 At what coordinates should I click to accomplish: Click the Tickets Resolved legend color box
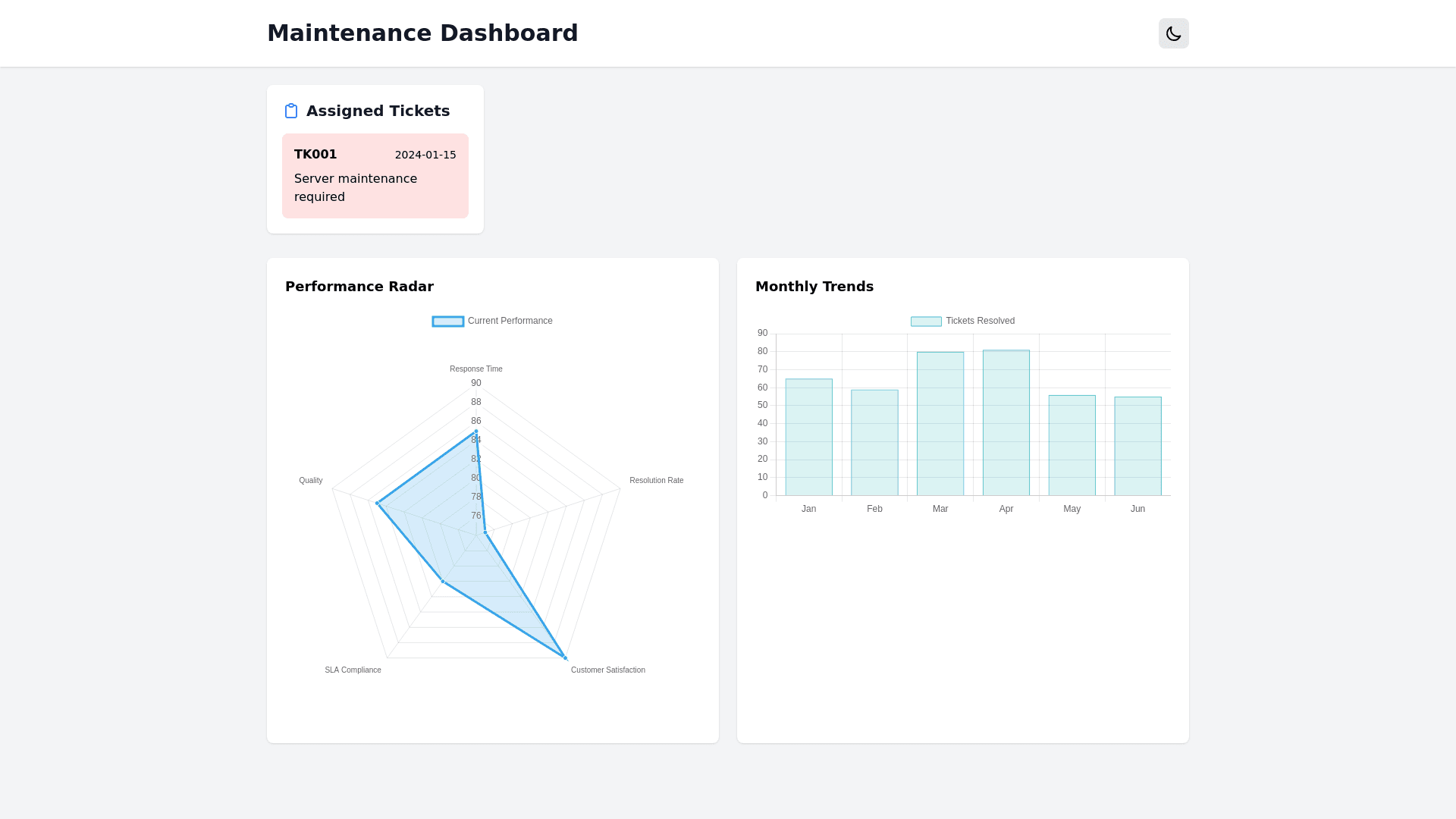[x=926, y=322]
